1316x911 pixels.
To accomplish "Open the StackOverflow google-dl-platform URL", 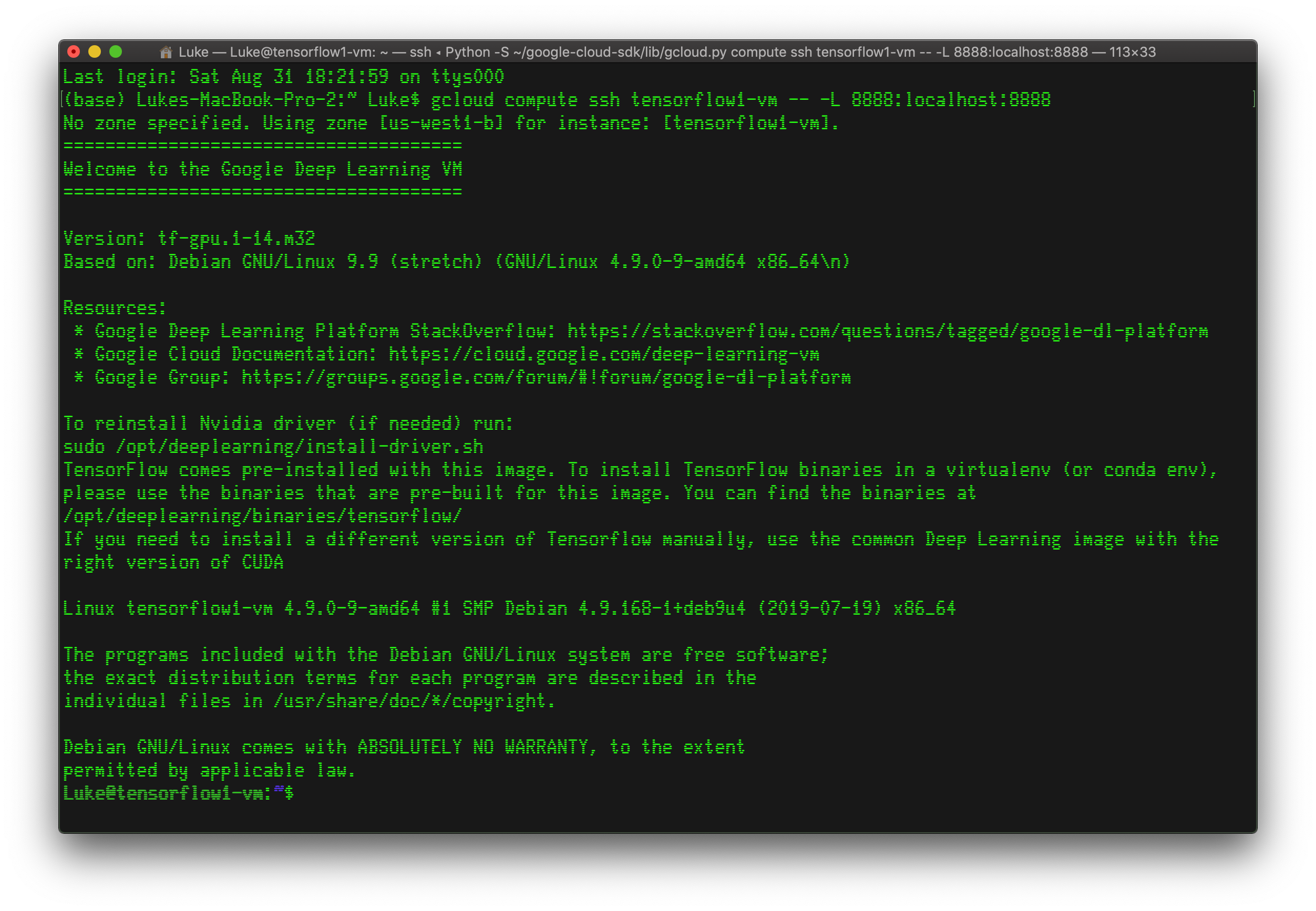I will 887,331.
